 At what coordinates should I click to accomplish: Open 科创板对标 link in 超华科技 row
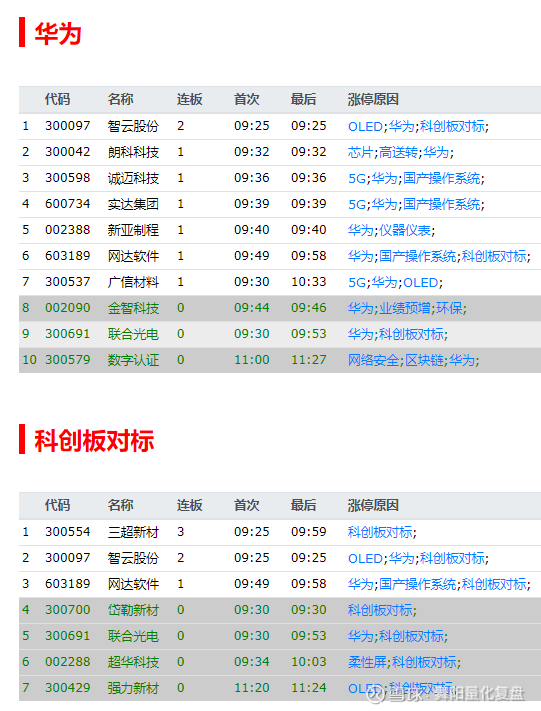tap(424, 662)
